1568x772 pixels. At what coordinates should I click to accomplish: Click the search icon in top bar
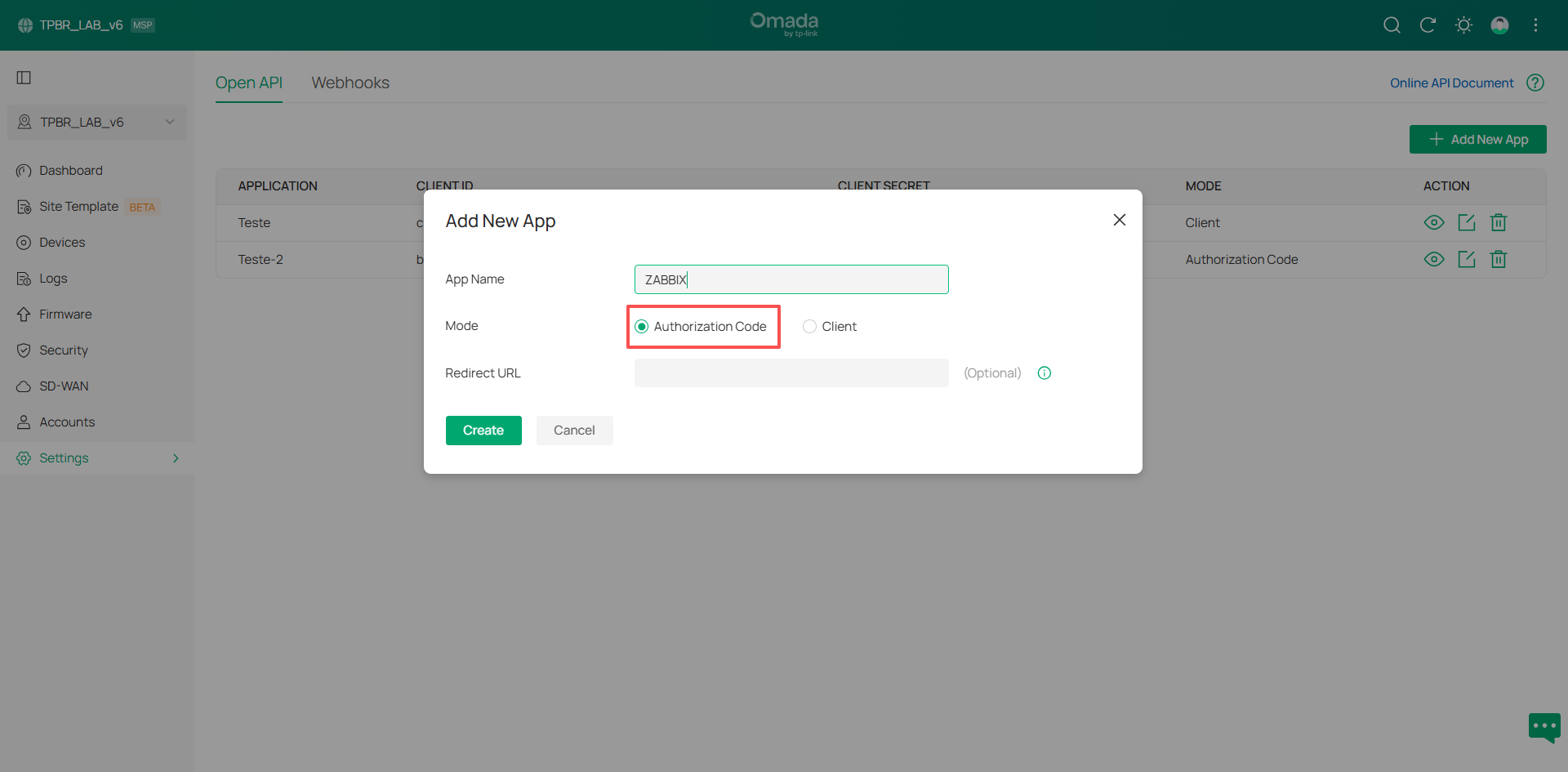pos(1392,25)
